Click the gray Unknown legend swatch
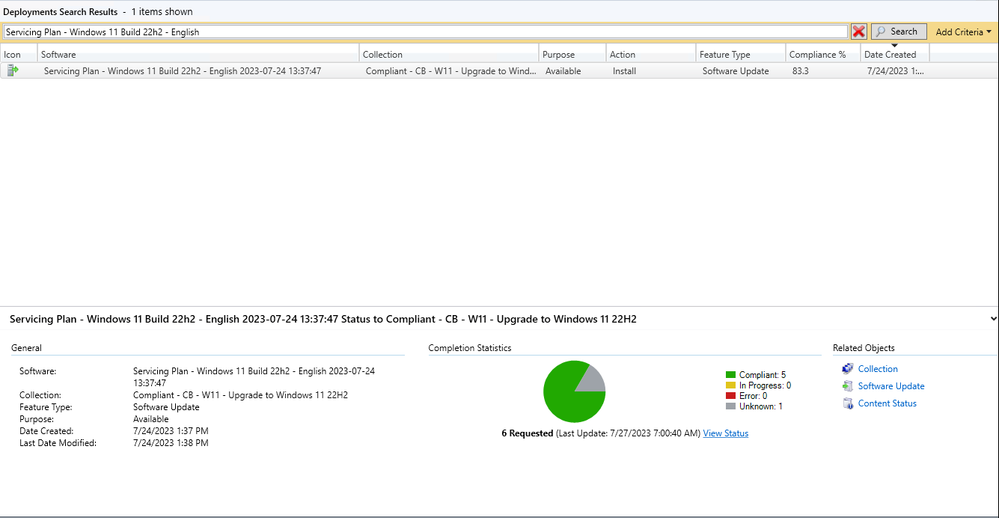Image resolution: width=999 pixels, height=518 pixels. 731,406
